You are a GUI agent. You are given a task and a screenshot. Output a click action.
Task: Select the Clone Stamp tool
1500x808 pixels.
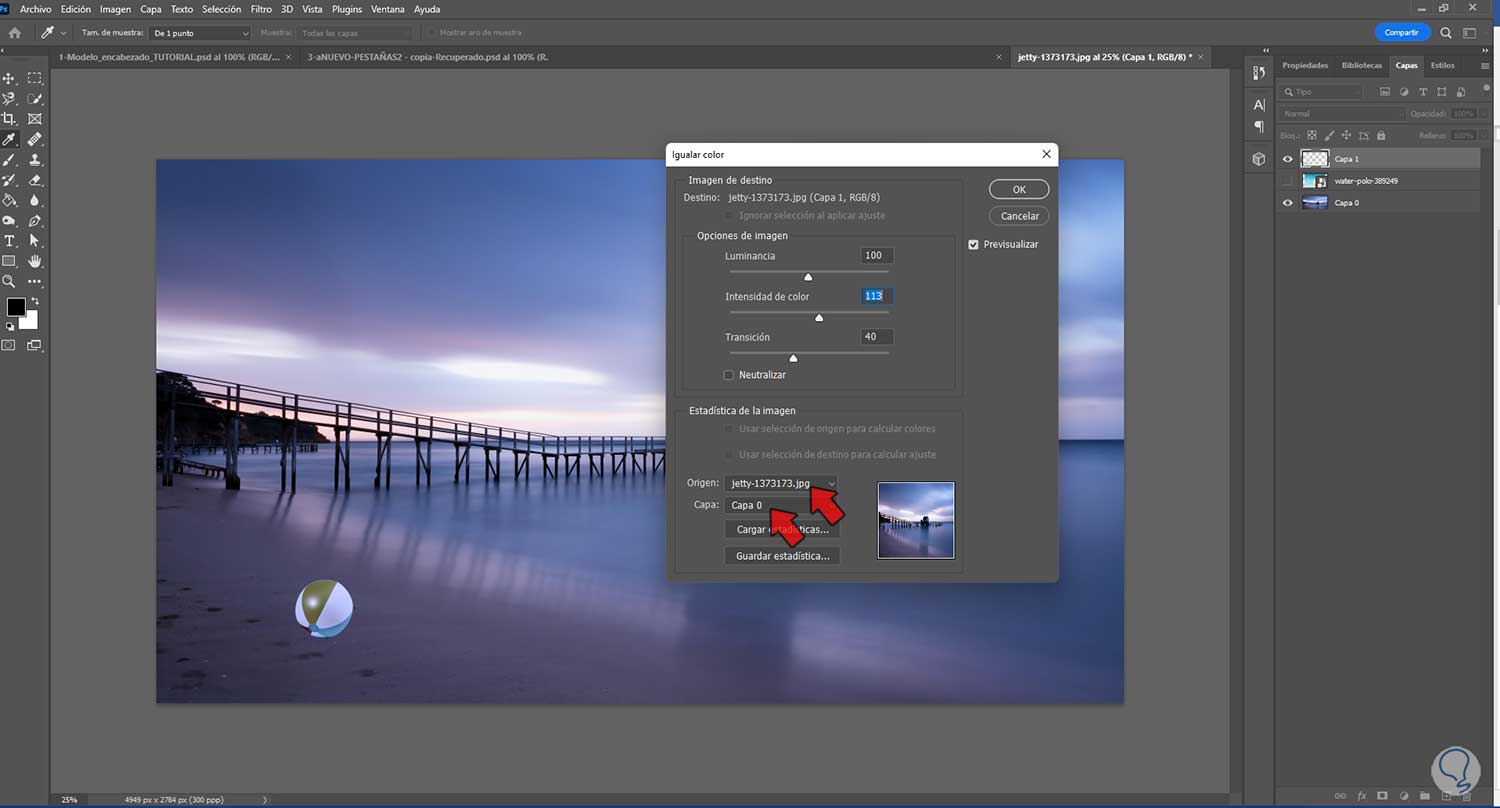[35, 160]
